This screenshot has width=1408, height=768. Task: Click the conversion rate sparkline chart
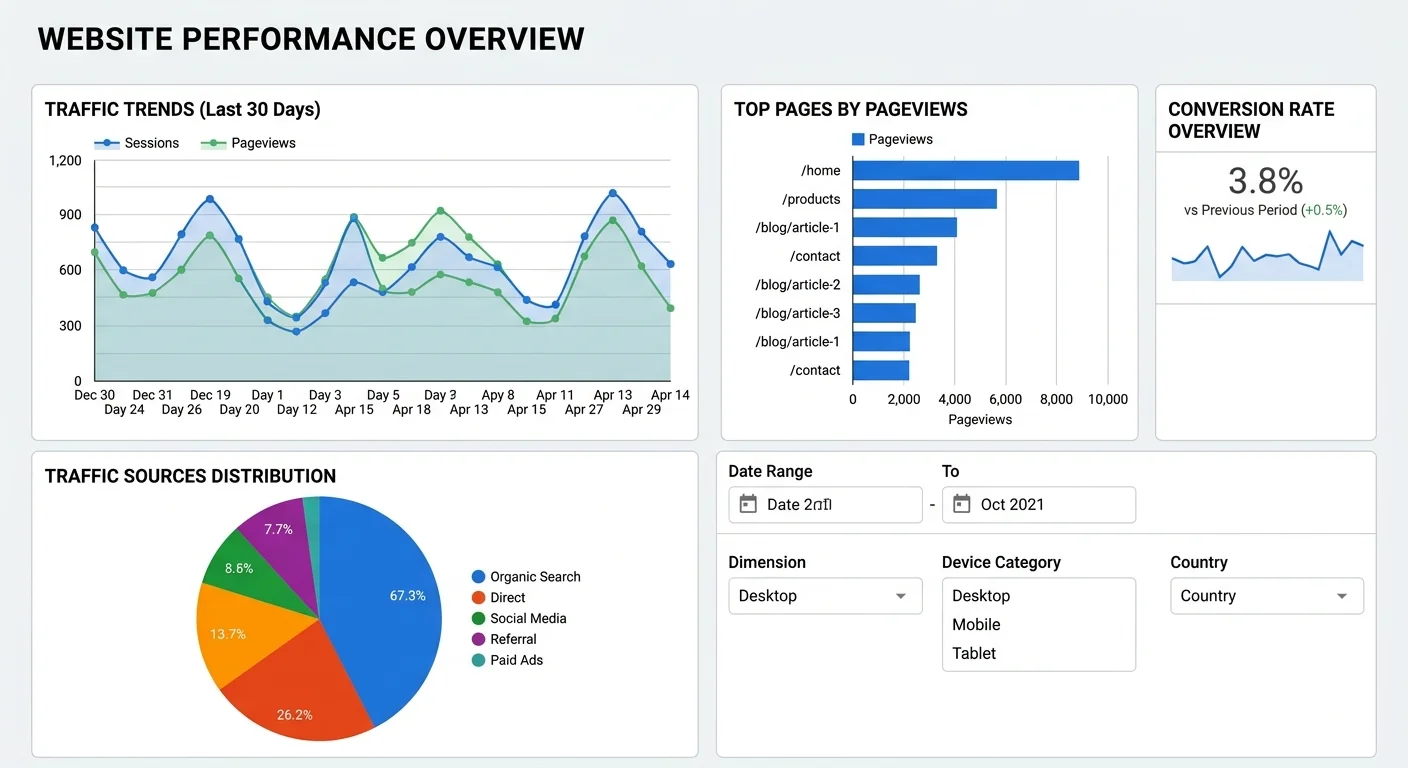click(x=1266, y=260)
